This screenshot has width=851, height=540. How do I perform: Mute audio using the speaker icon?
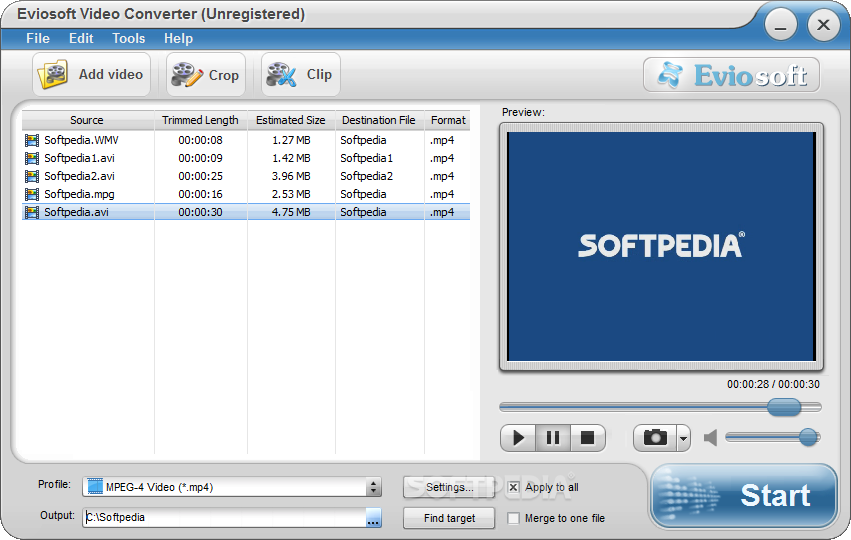[710, 438]
